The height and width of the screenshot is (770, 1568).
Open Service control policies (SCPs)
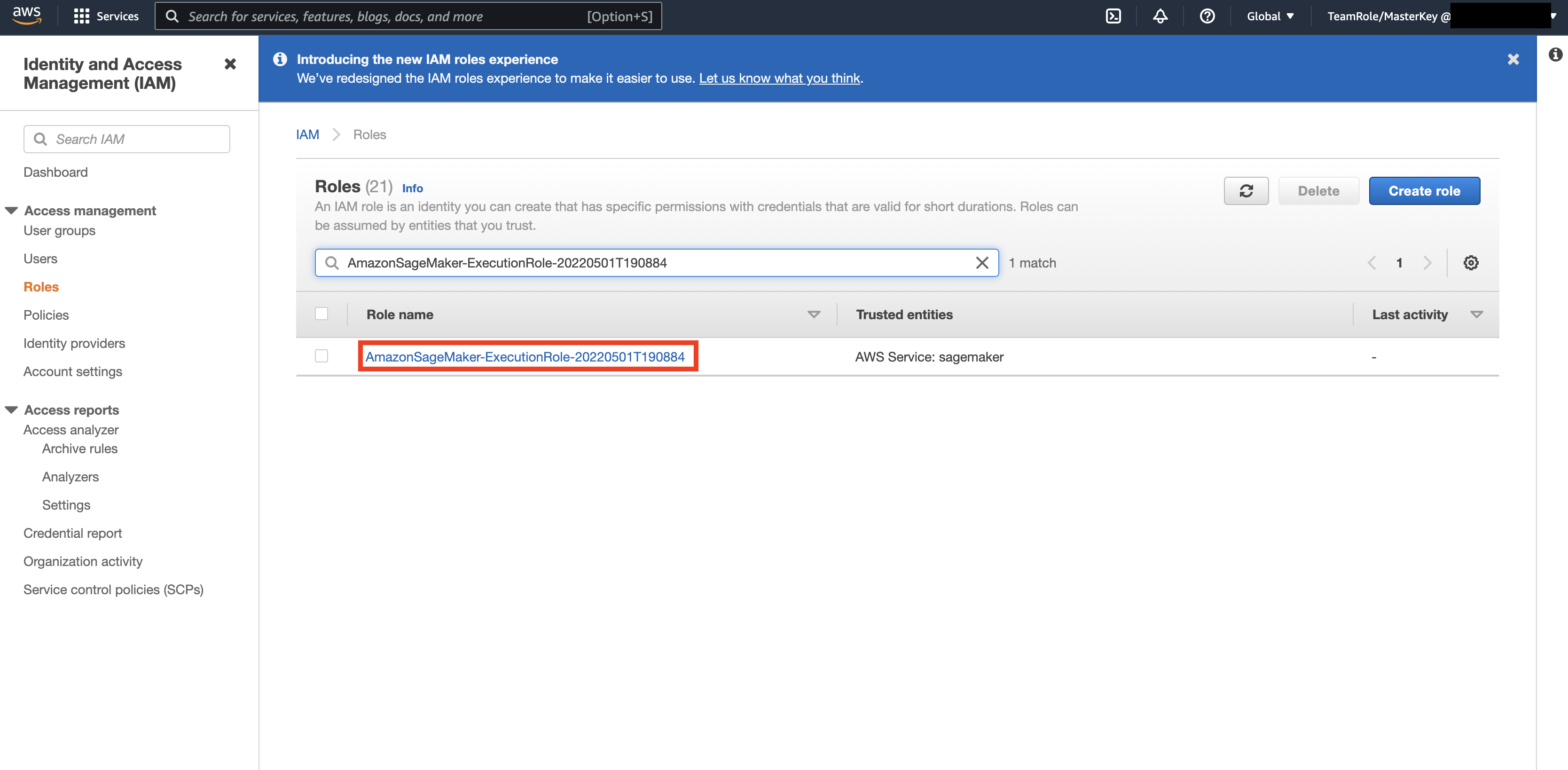pos(113,590)
